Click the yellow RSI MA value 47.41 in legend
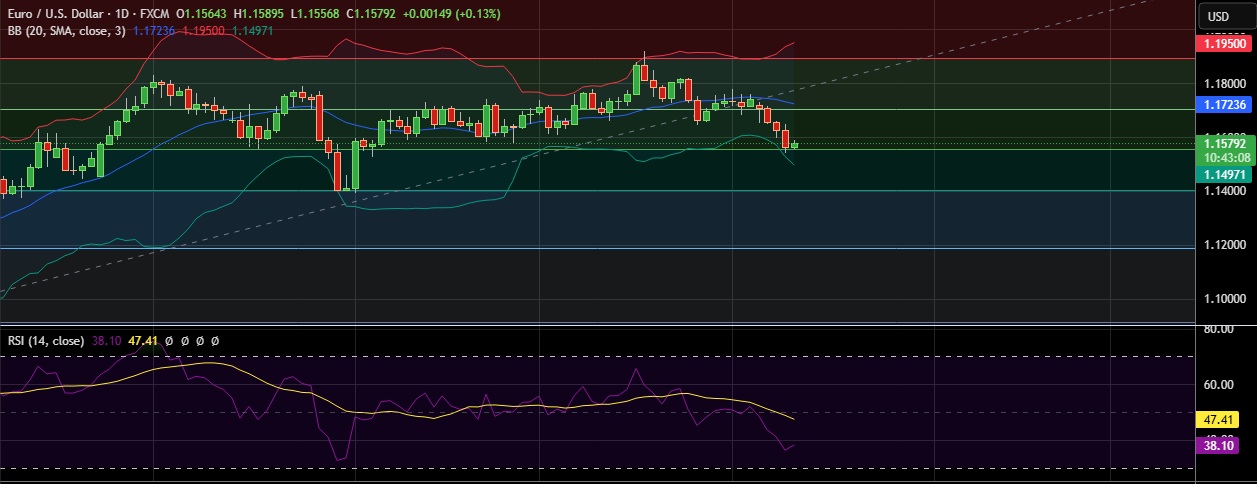 pos(144,341)
